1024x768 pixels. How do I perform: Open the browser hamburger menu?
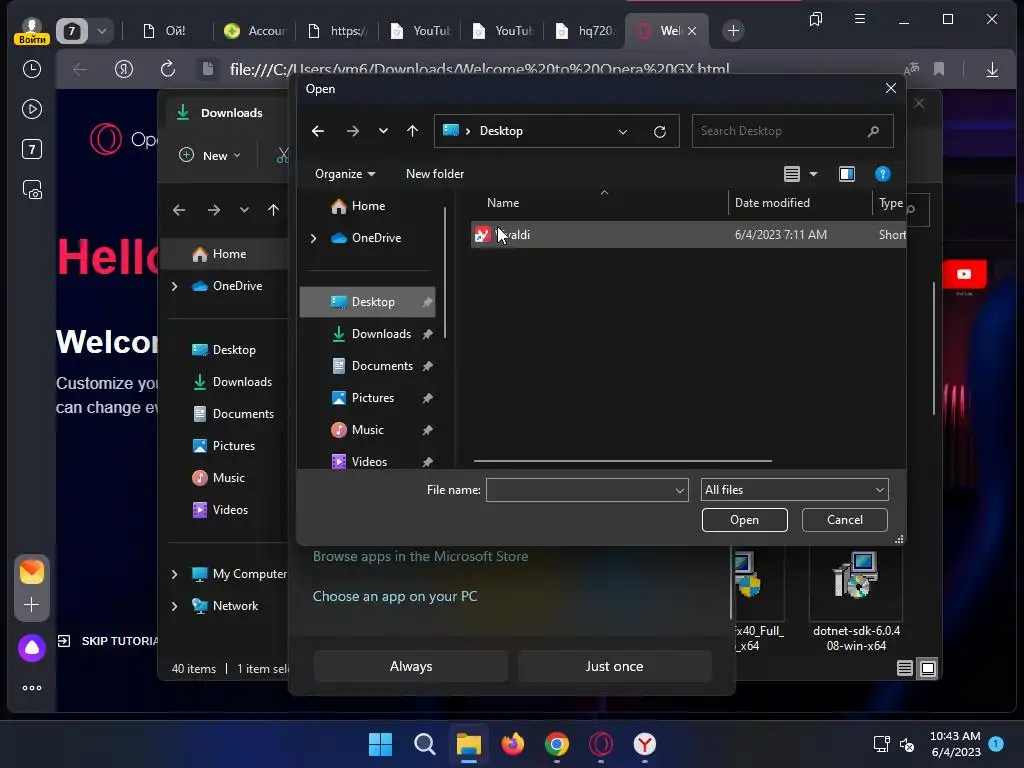point(859,19)
